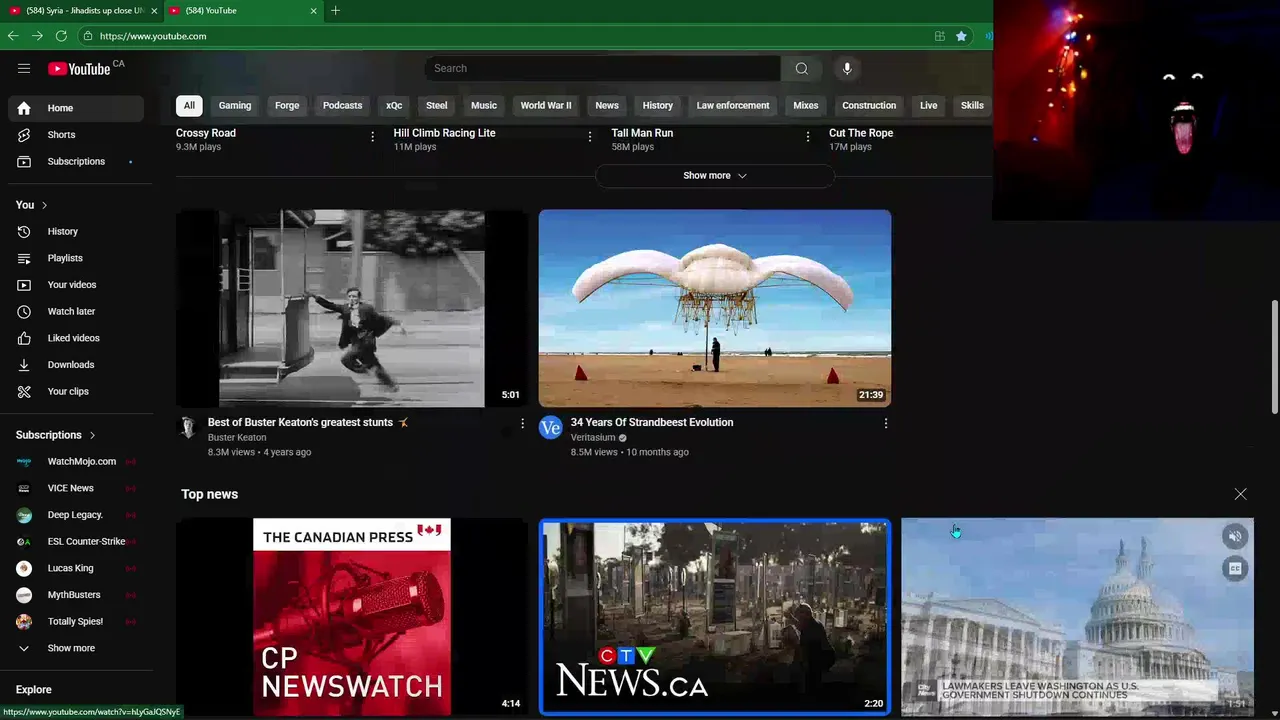Open the WatchMojo.com subscription channel
The width and height of the screenshot is (1280, 720).
pos(76,461)
